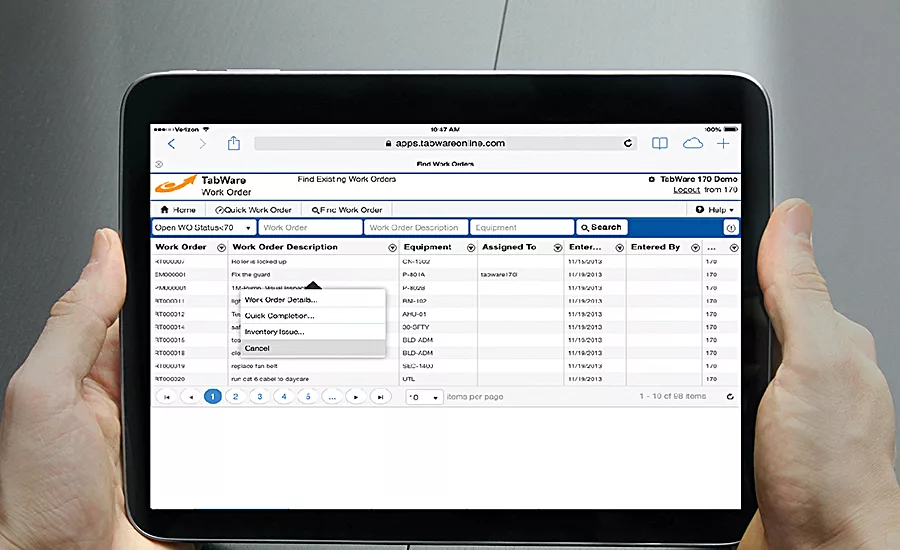The width and height of the screenshot is (900, 550).
Task: Open Enter... column filter arrow
Action: pyautogui.click(x=619, y=247)
